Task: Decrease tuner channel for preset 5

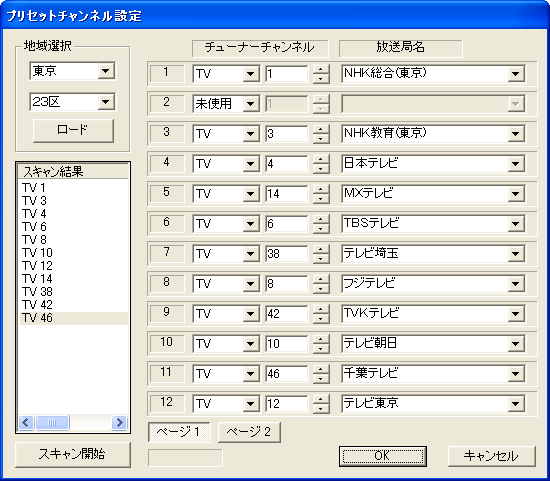Action: (x=321, y=198)
